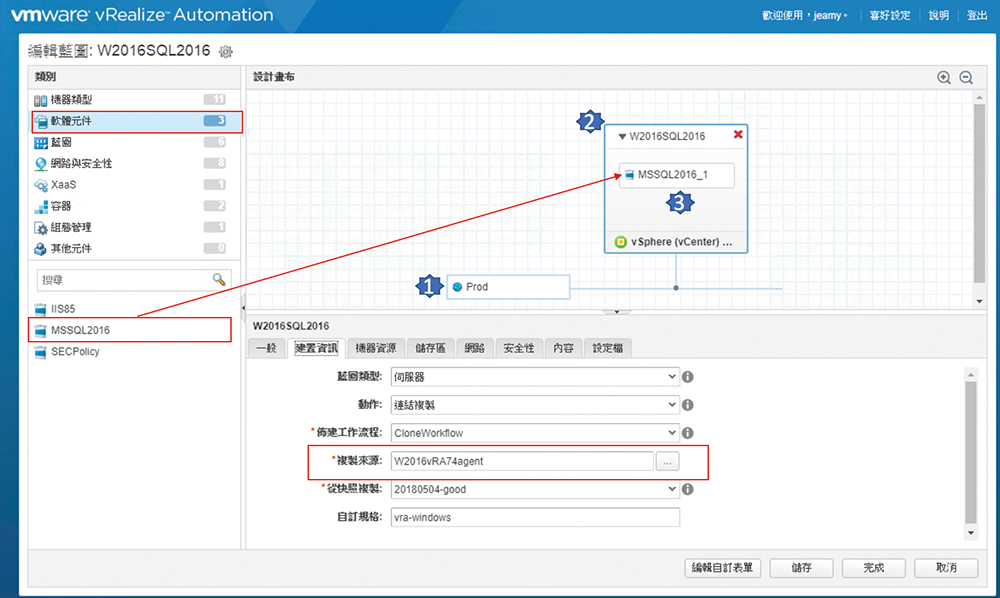Click the blueprint settings gear icon

(x=225, y=52)
